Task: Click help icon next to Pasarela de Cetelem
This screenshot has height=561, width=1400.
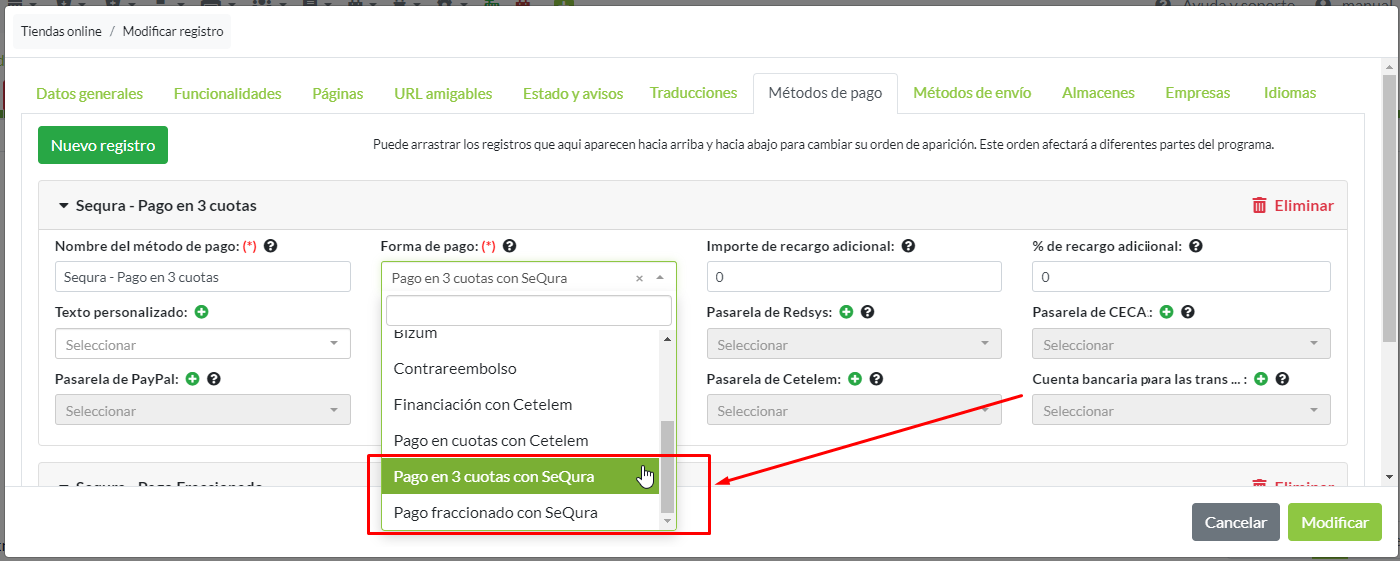Action: [876, 379]
